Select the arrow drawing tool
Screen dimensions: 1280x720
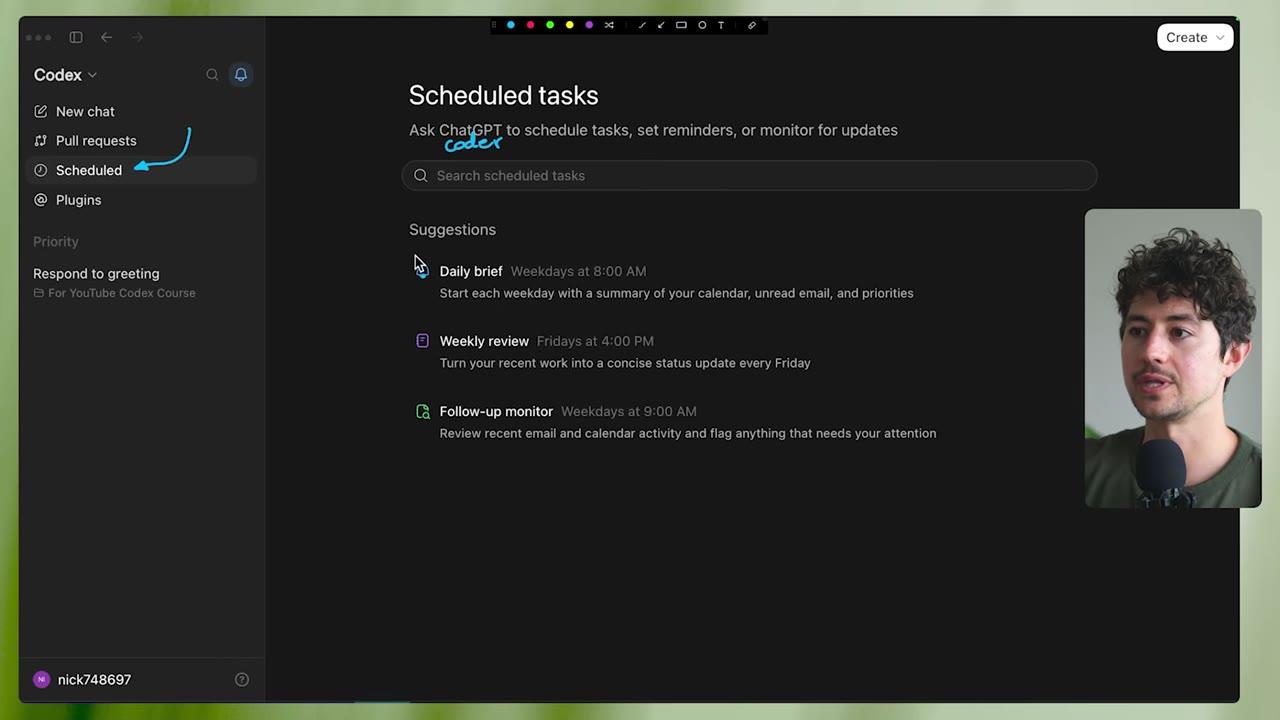tap(661, 25)
